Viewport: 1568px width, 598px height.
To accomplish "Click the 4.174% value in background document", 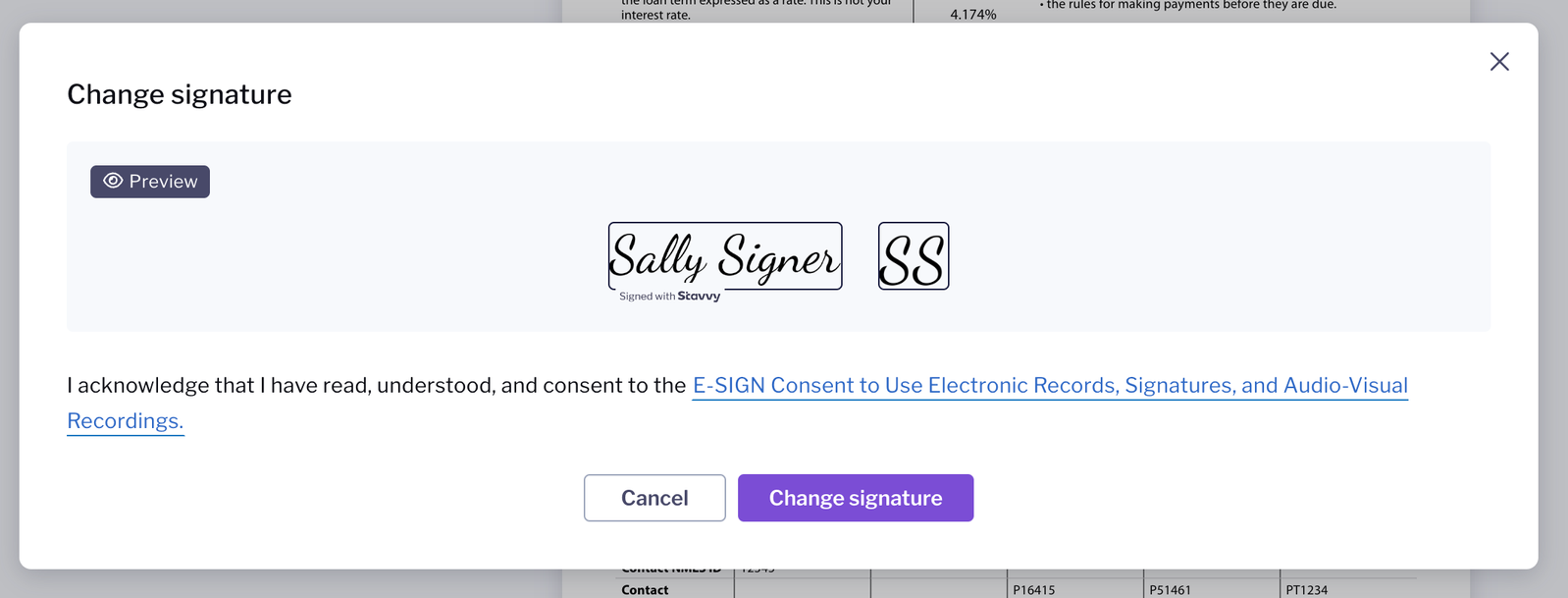I will pos(973,15).
